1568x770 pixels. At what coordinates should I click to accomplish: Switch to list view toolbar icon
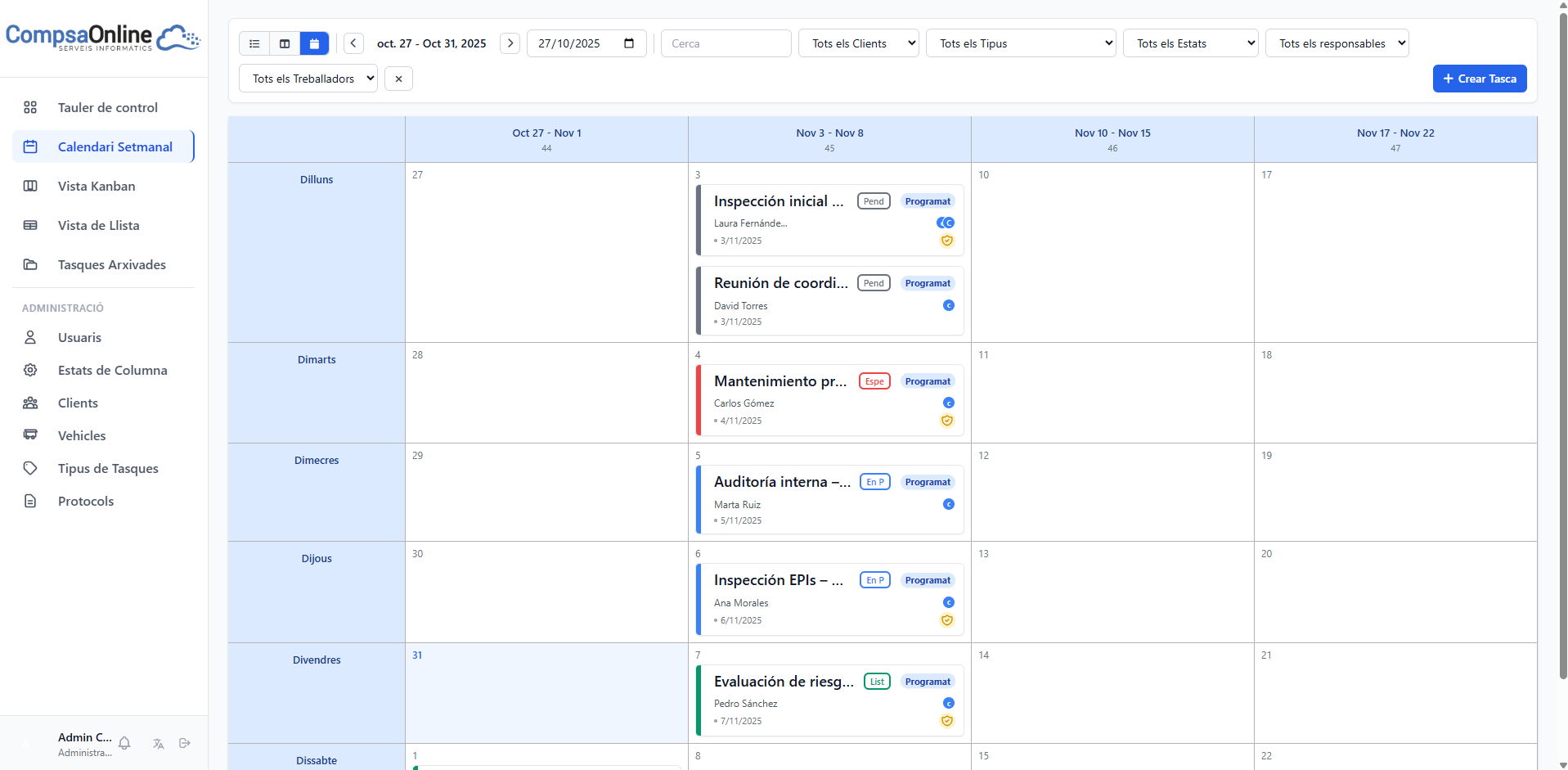pos(254,43)
